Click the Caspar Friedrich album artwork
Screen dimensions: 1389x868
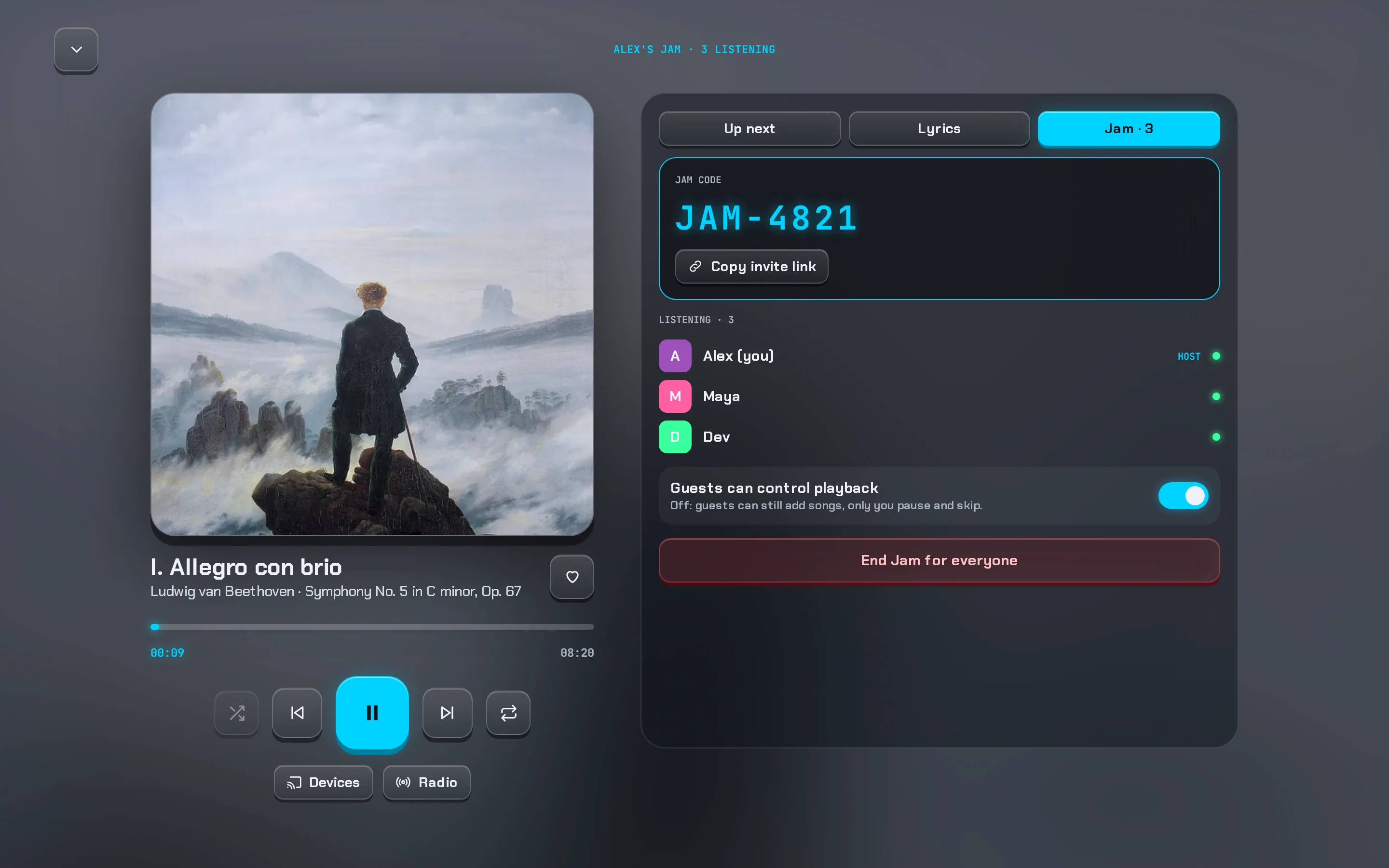coord(372,314)
